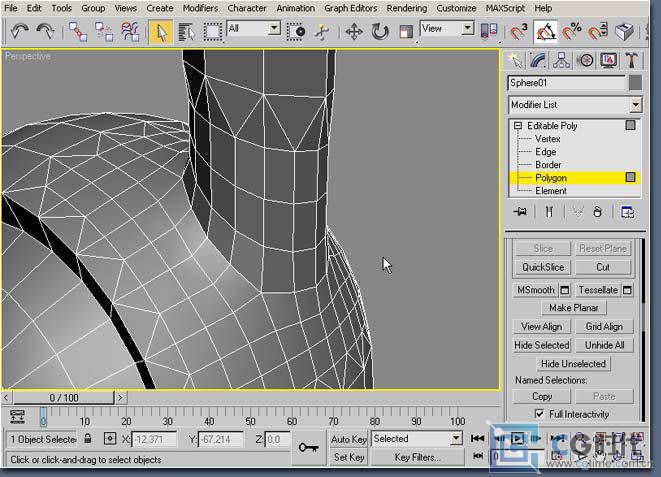Open the key mode Selected dropdown

pos(456,439)
